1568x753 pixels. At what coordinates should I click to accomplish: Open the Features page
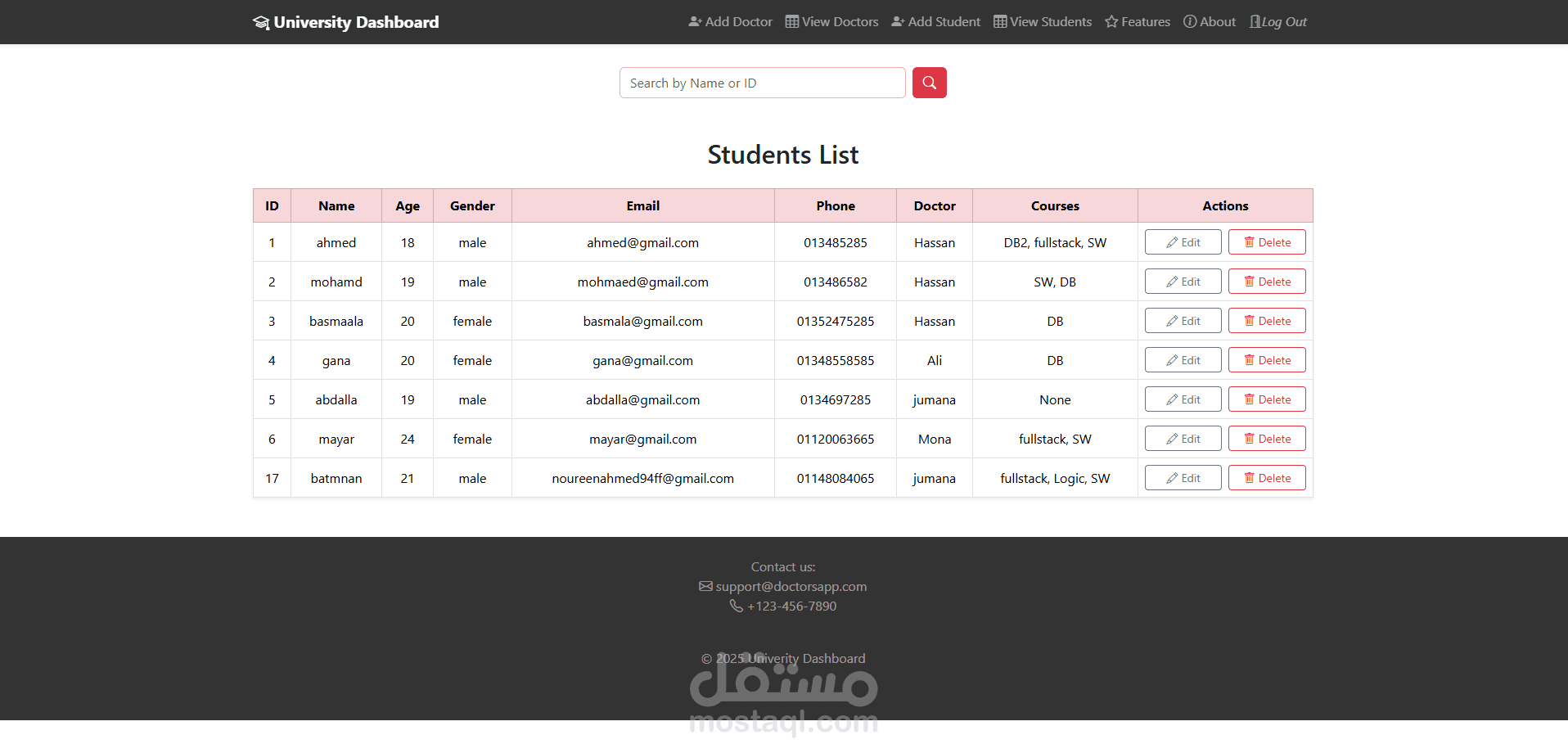(1138, 22)
